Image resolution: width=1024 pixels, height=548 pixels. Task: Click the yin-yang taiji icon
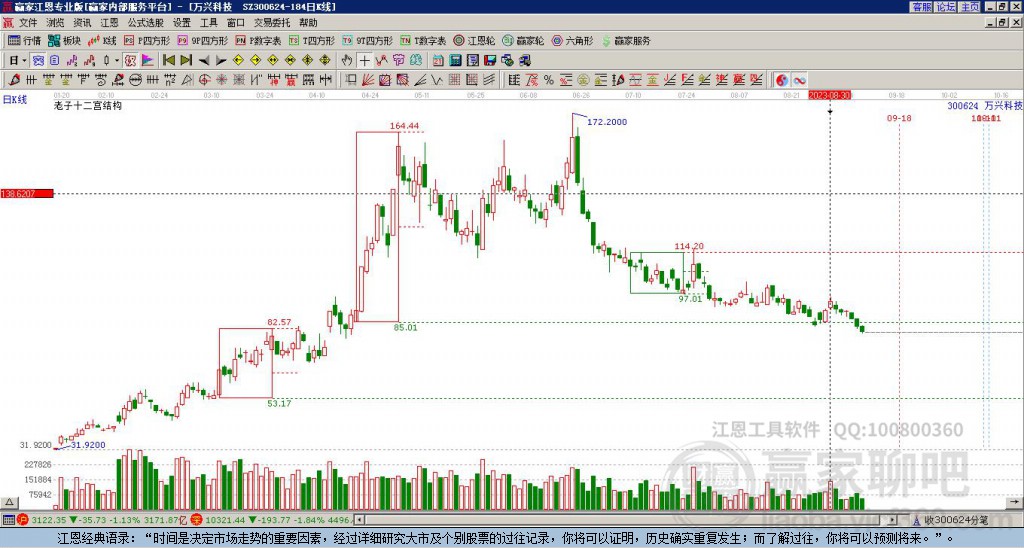(782, 80)
